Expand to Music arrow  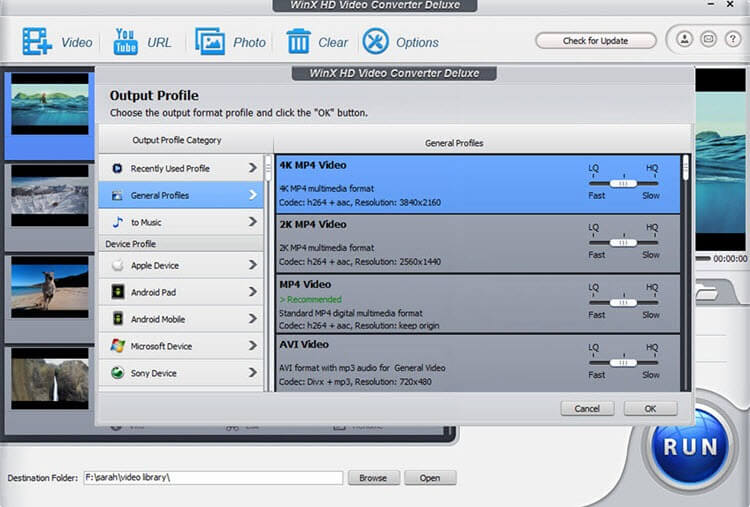coord(253,221)
